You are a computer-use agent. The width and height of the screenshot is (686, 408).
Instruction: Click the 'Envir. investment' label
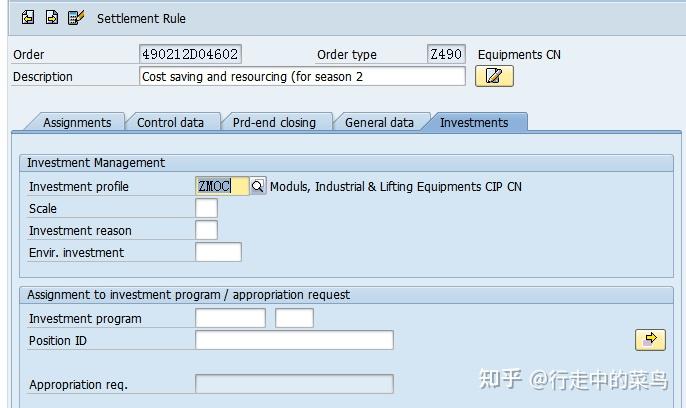(76, 253)
